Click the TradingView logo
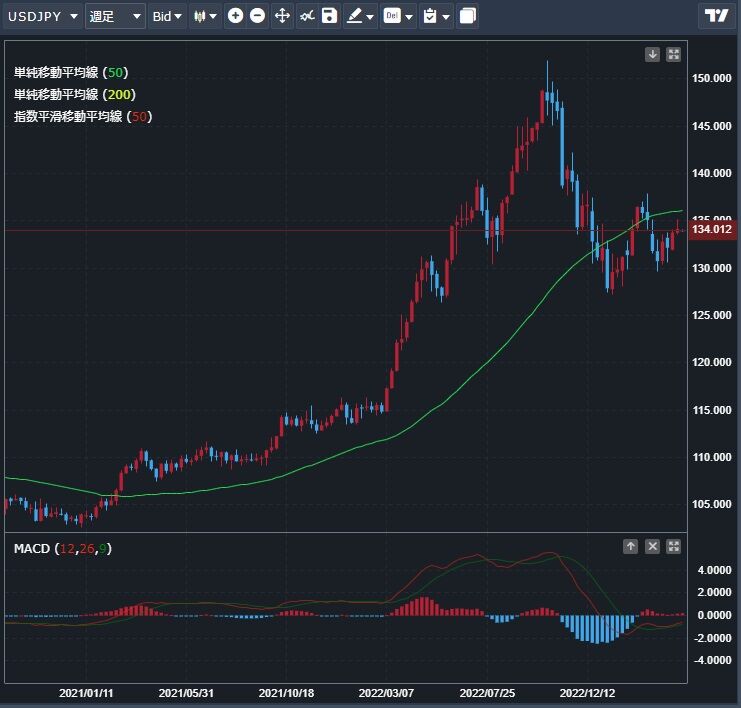This screenshot has width=741, height=708. 717,16
